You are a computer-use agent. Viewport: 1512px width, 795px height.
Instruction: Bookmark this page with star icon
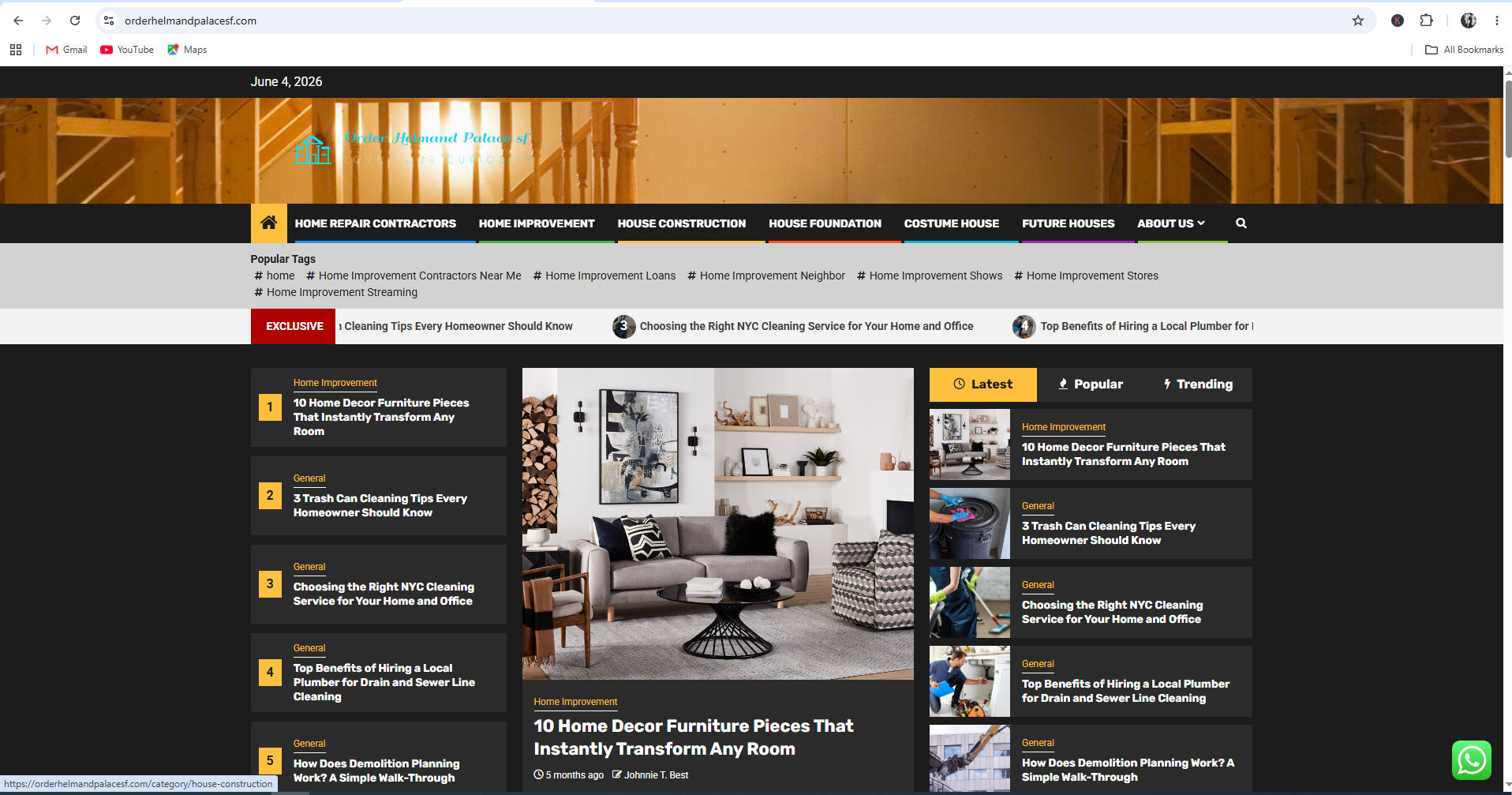click(x=1358, y=21)
